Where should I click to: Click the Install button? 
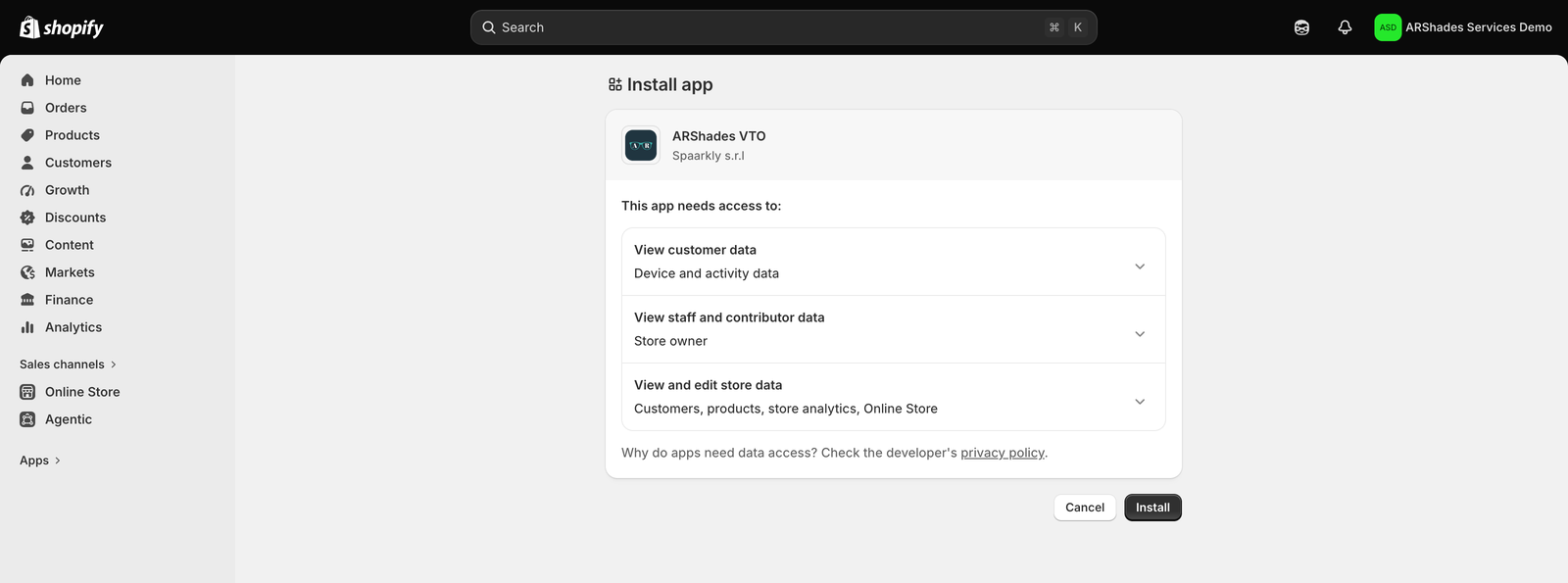point(1152,508)
